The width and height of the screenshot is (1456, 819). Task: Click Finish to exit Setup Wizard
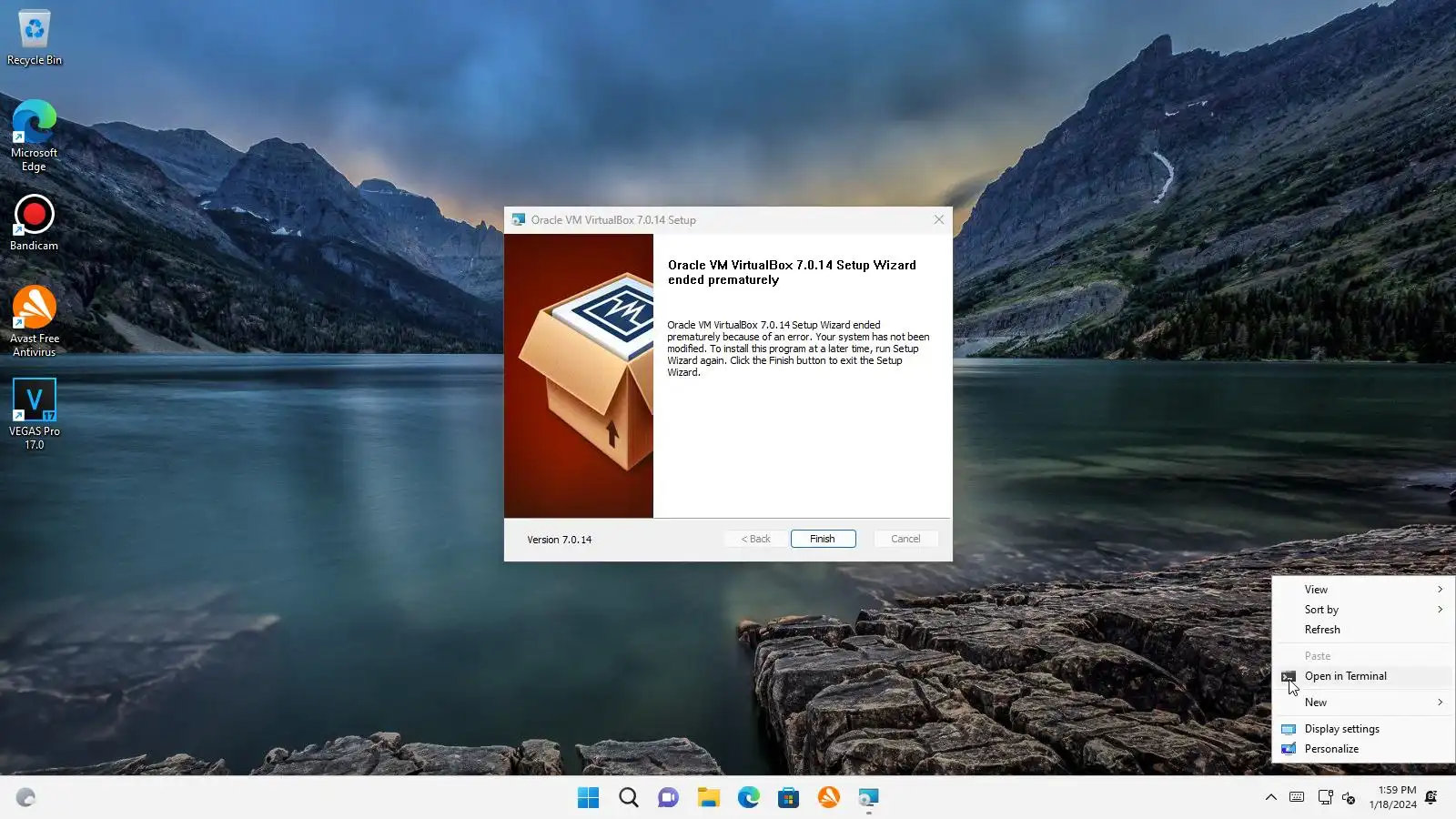tap(823, 539)
